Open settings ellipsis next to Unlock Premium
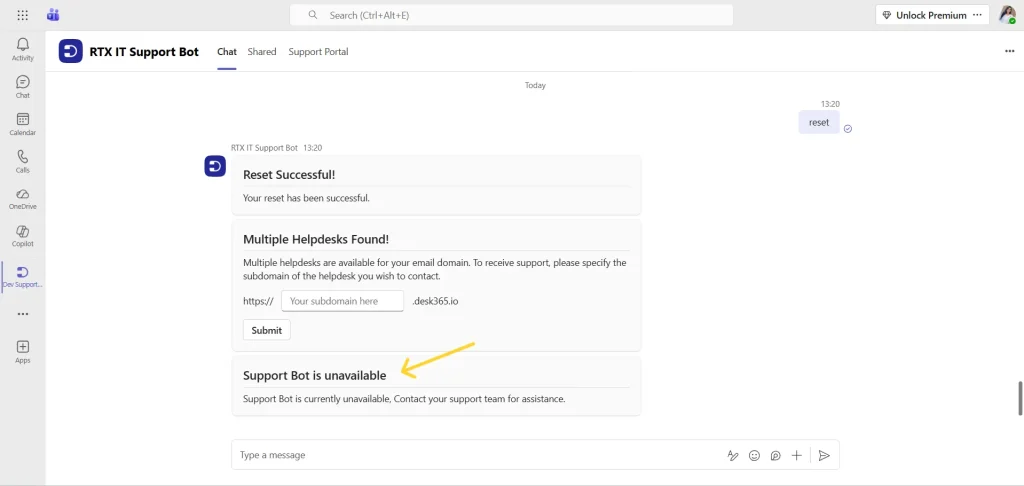The height and width of the screenshot is (486, 1024). pyautogui.click(x=977, y=15)
